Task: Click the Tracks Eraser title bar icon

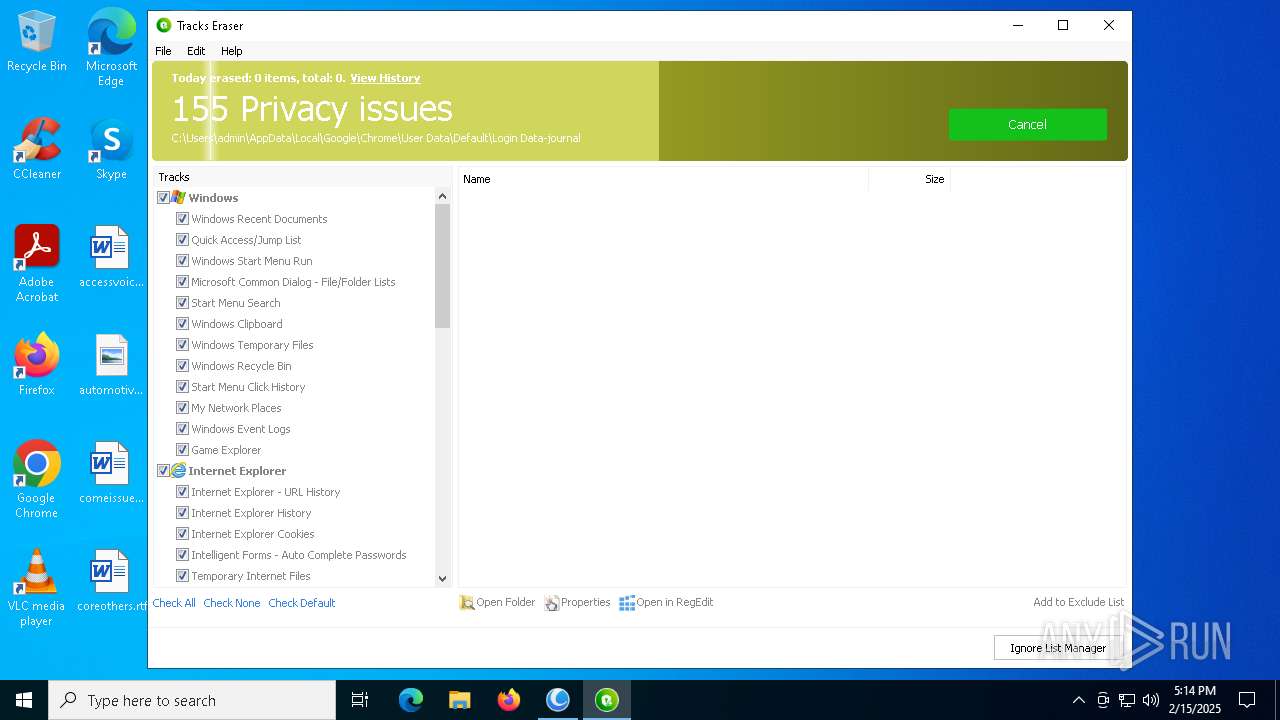Action: (164, 26)
